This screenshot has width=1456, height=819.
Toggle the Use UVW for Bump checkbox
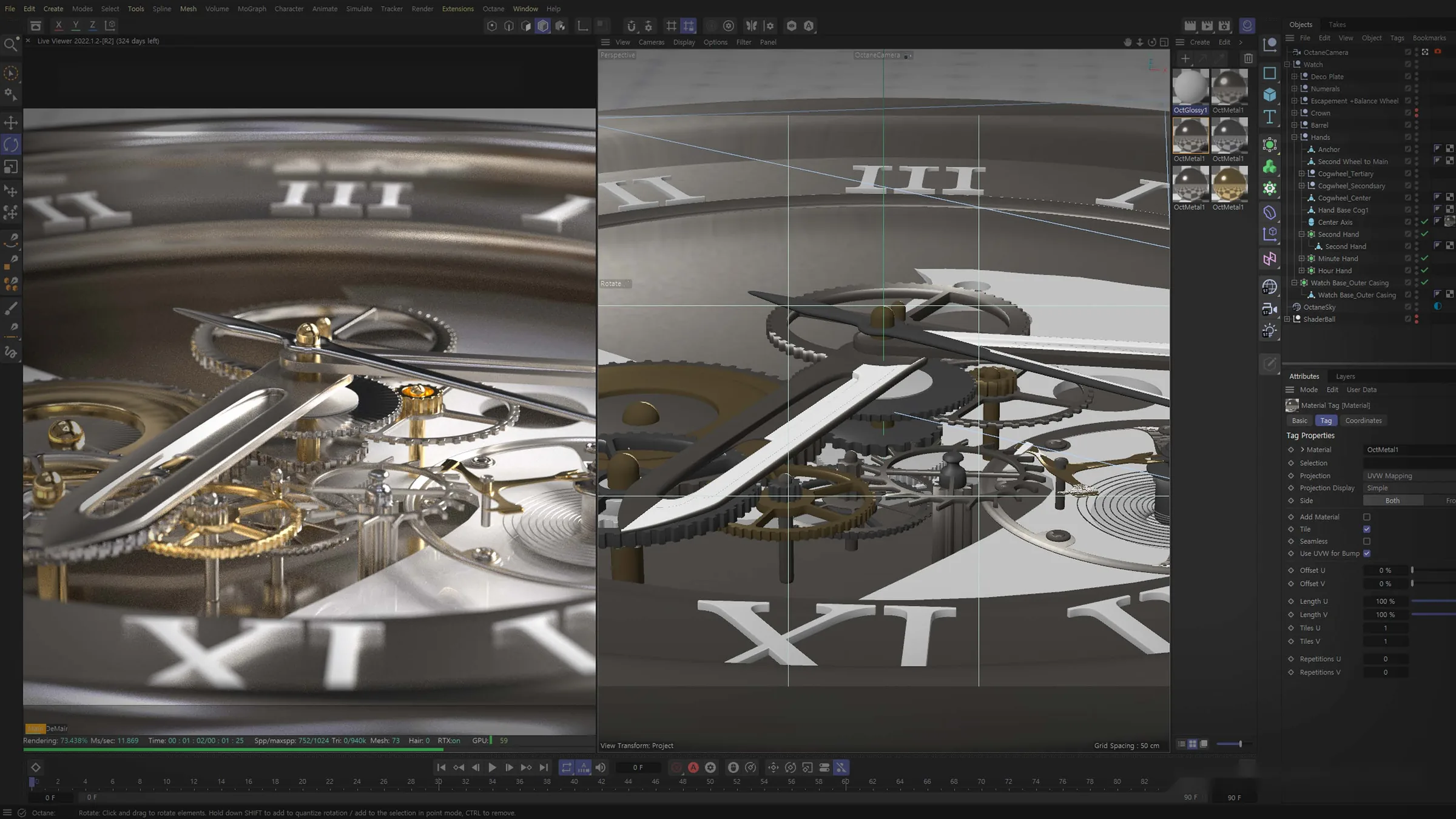pos(1367,553)
